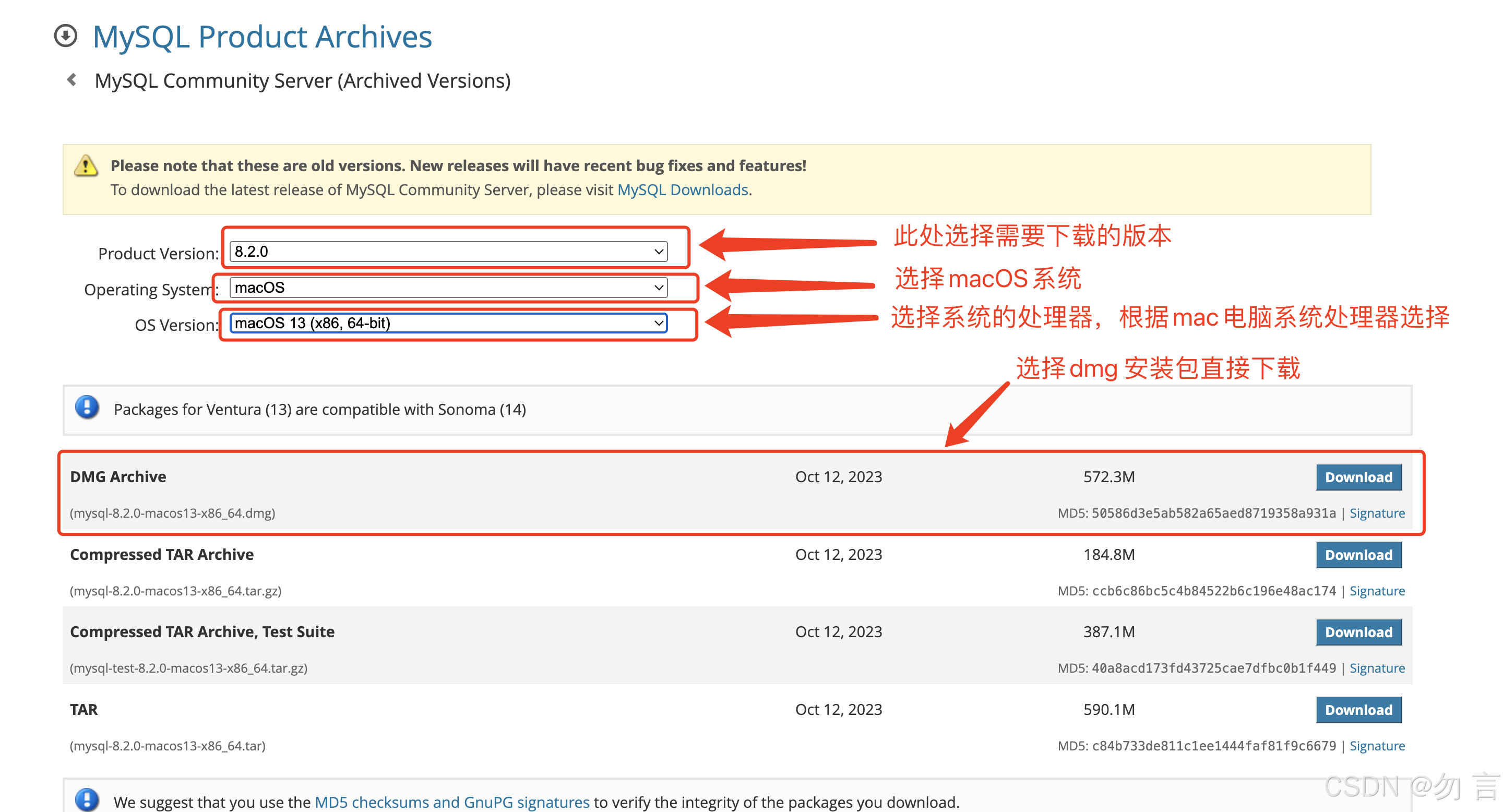Click the Operating System label
The height and width of the screenshot is (812, 1503).
coord(151,289)
